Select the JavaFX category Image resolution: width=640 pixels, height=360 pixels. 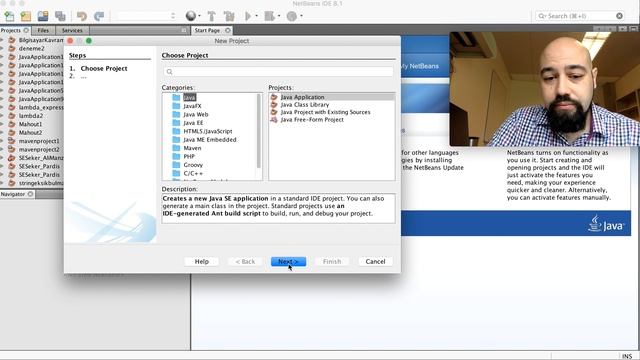(192, 106)
